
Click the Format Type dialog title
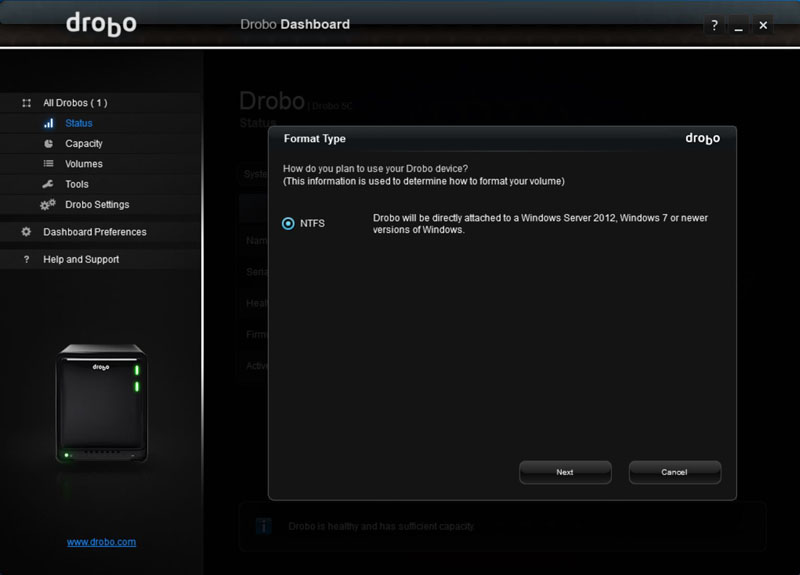[315, 139]
